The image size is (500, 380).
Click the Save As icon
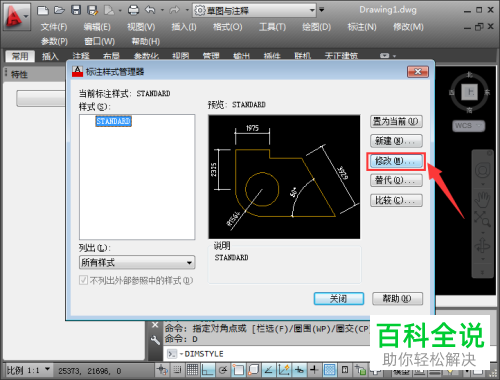(x=92, y=10)
